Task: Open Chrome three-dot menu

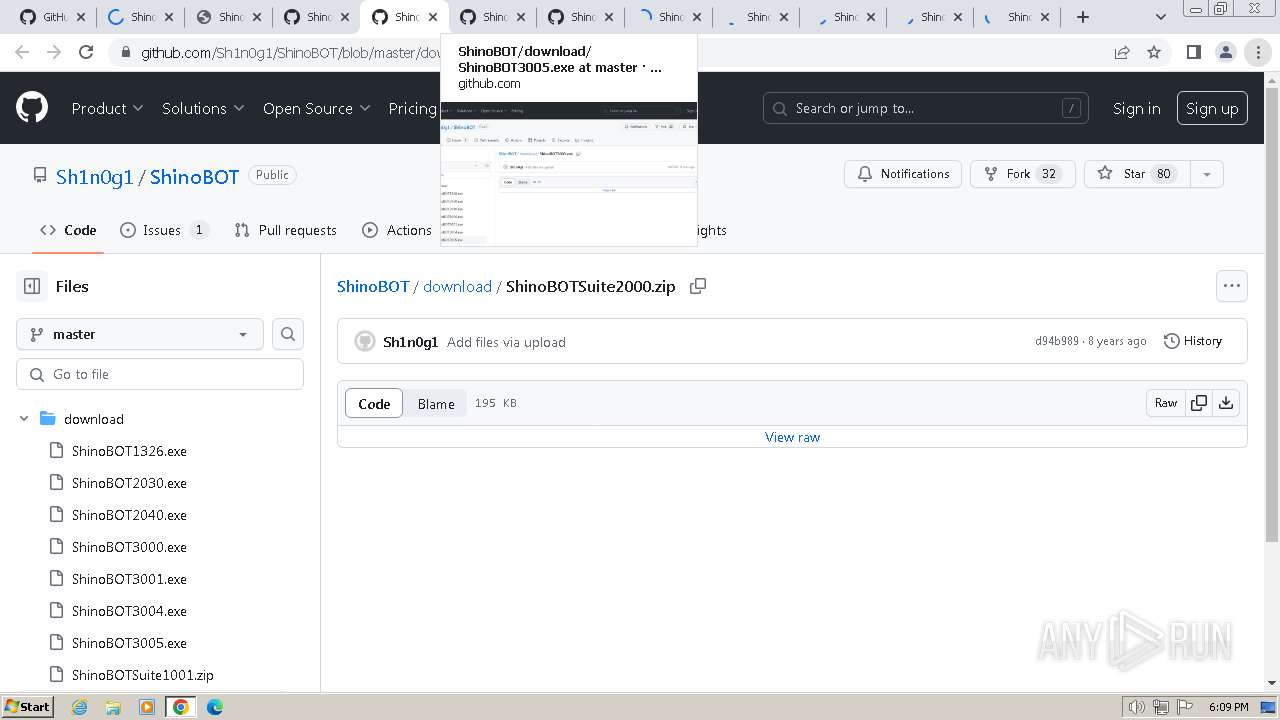Action: (1258, 52)
